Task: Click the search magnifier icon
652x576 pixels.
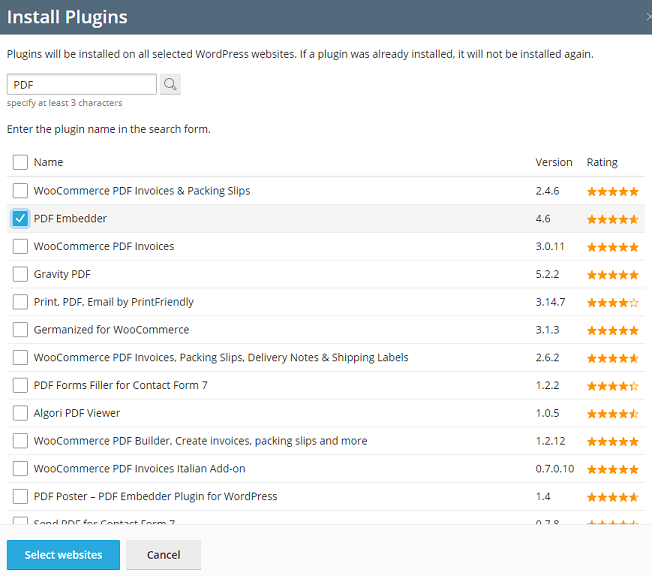Action: pyautogui.click(x=170, y=85)
